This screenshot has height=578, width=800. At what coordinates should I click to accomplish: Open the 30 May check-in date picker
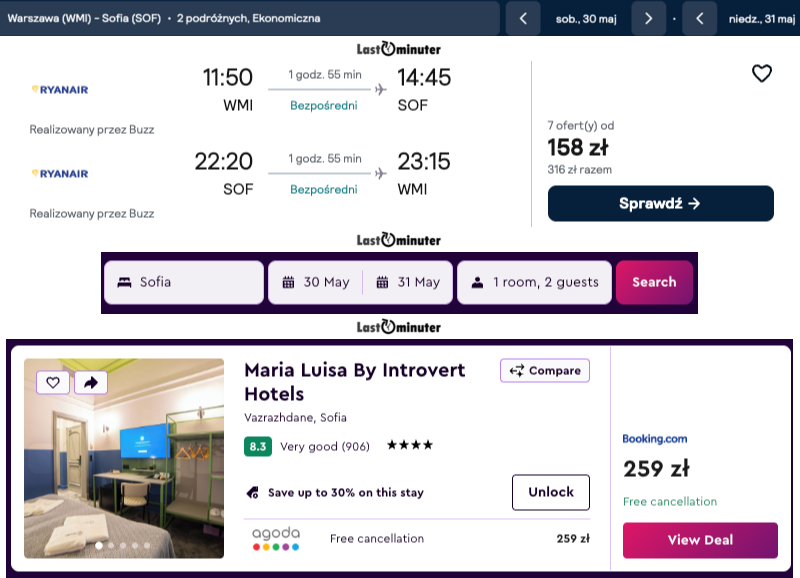[316, 282]
